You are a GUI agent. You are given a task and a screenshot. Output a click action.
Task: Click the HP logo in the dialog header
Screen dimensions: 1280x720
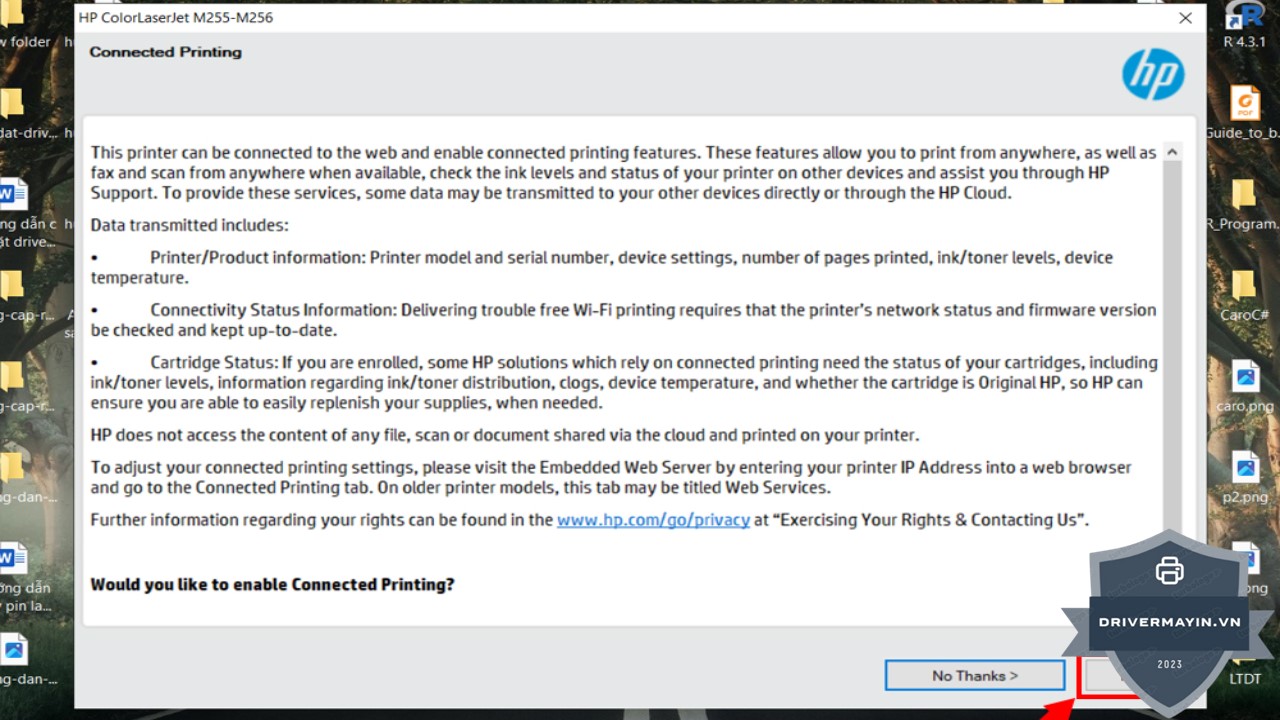point(1152,75)
